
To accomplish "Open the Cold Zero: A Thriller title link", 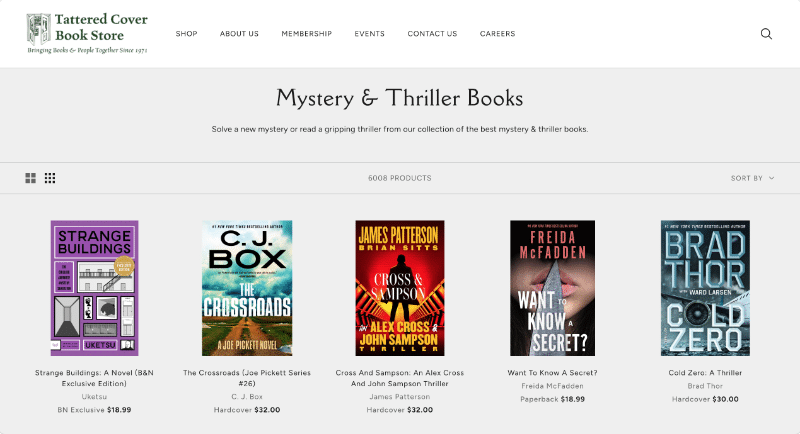I will (705, 373).
